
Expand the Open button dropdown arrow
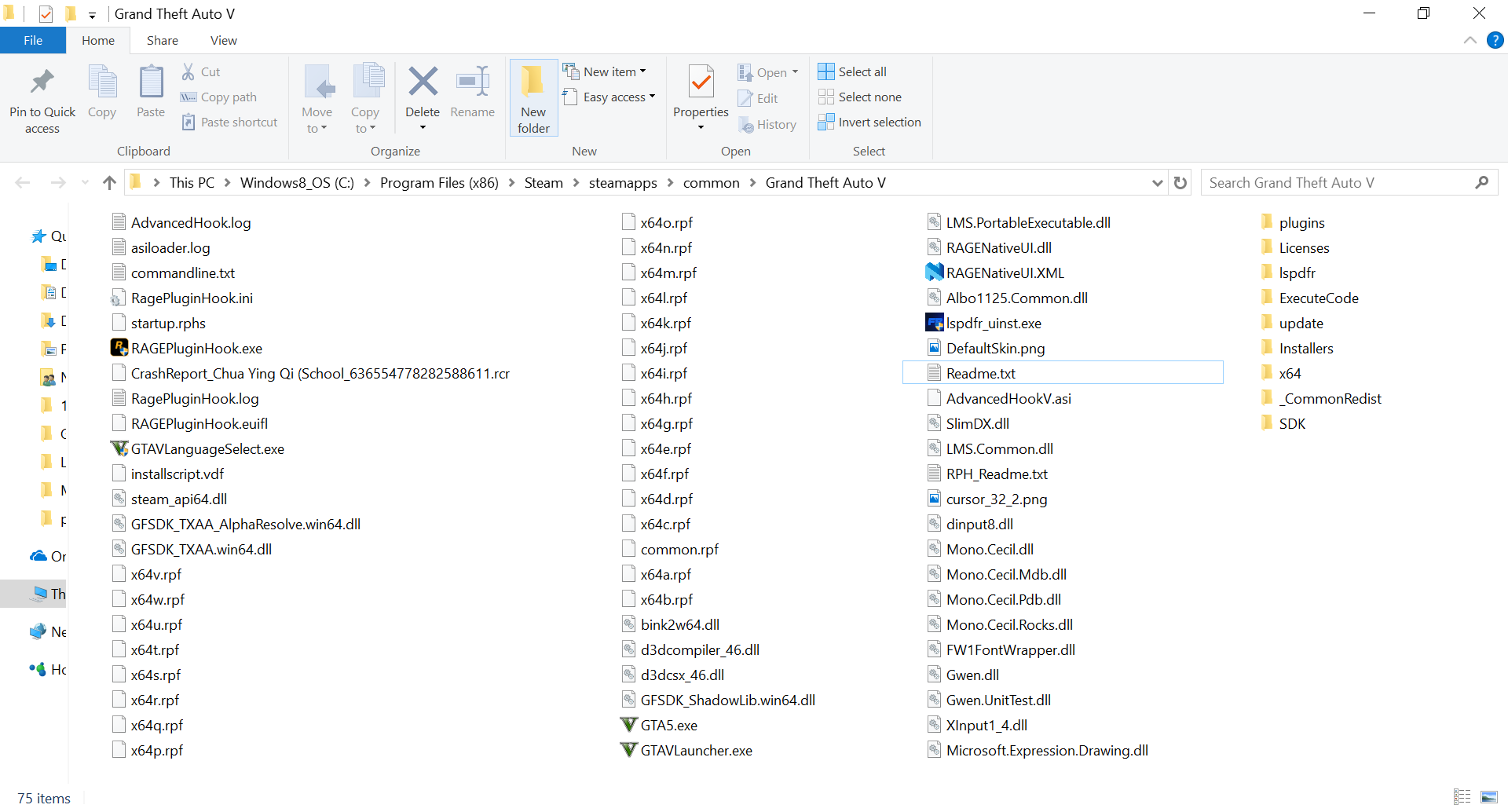click(795, 71)
